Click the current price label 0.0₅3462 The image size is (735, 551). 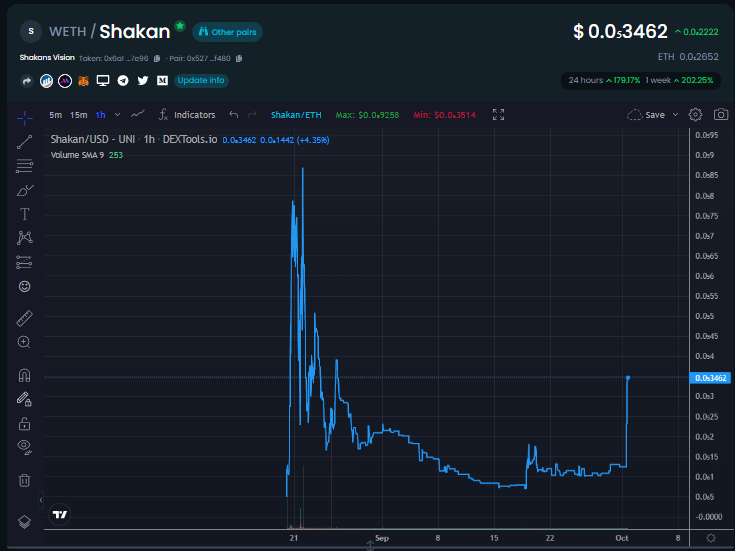[711, 378]
